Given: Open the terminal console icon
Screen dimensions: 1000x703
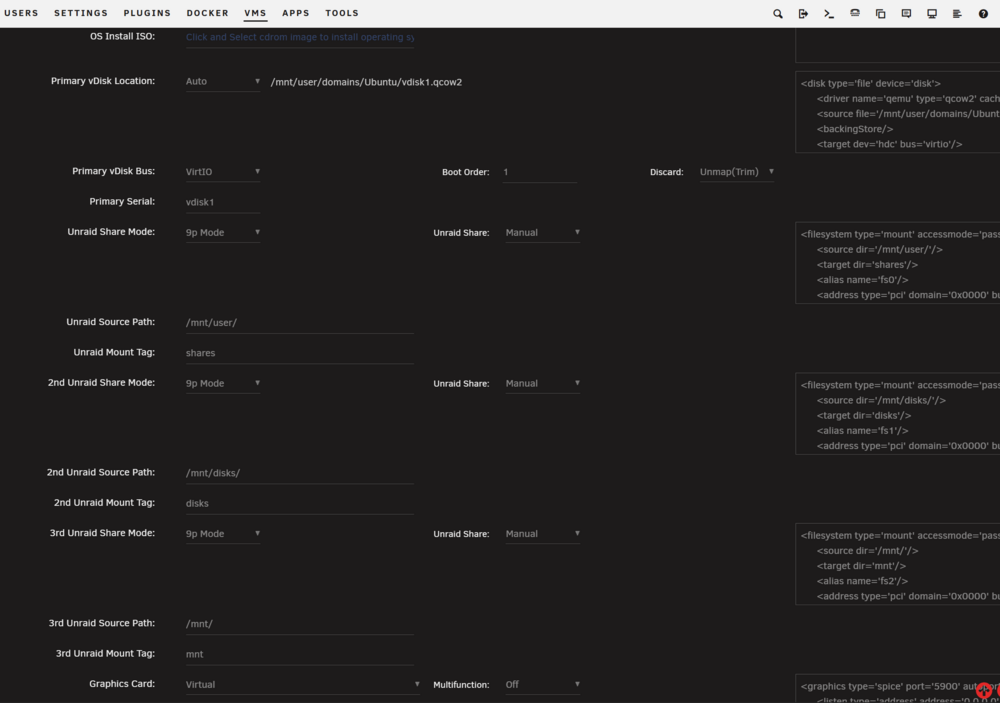Looking at the screenshot, I should coord(829,13).
